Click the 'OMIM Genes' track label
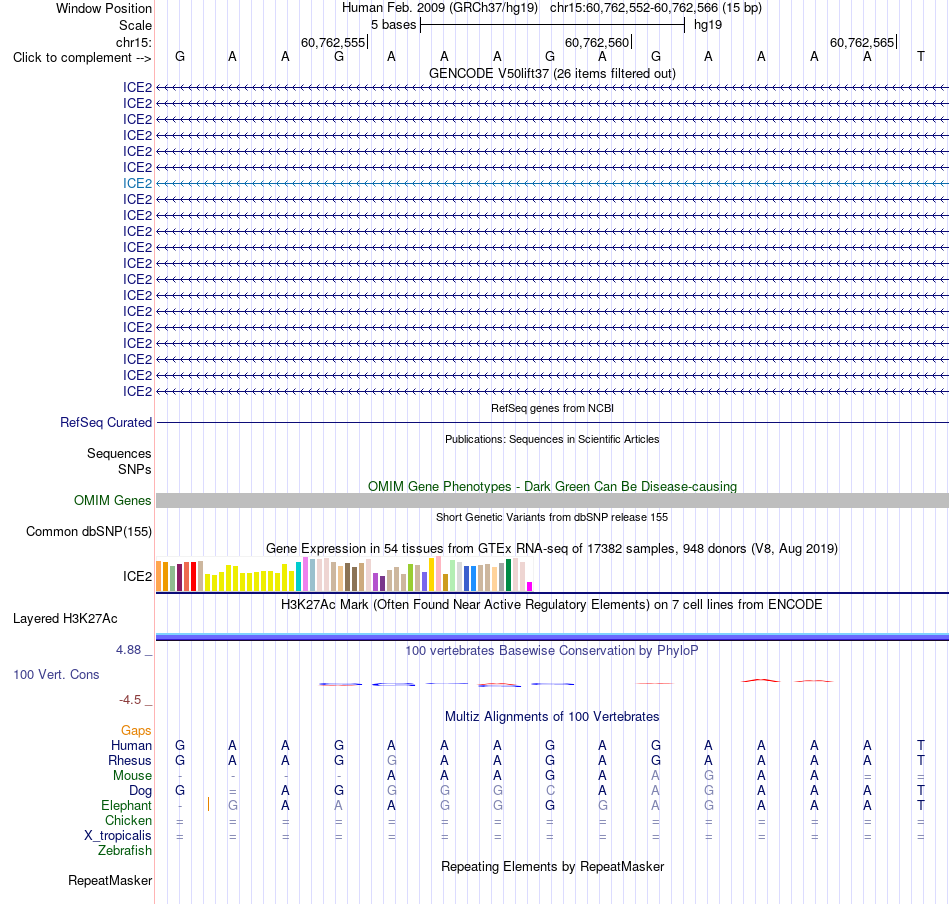Screen dimensions: 950x904 tap(113, 500)
